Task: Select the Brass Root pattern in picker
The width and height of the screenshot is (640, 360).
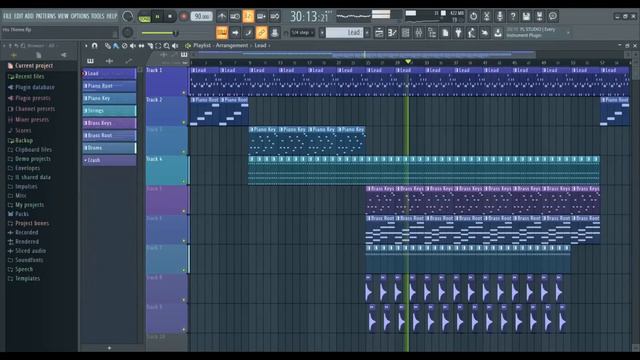Action: (x=109, y=135)
